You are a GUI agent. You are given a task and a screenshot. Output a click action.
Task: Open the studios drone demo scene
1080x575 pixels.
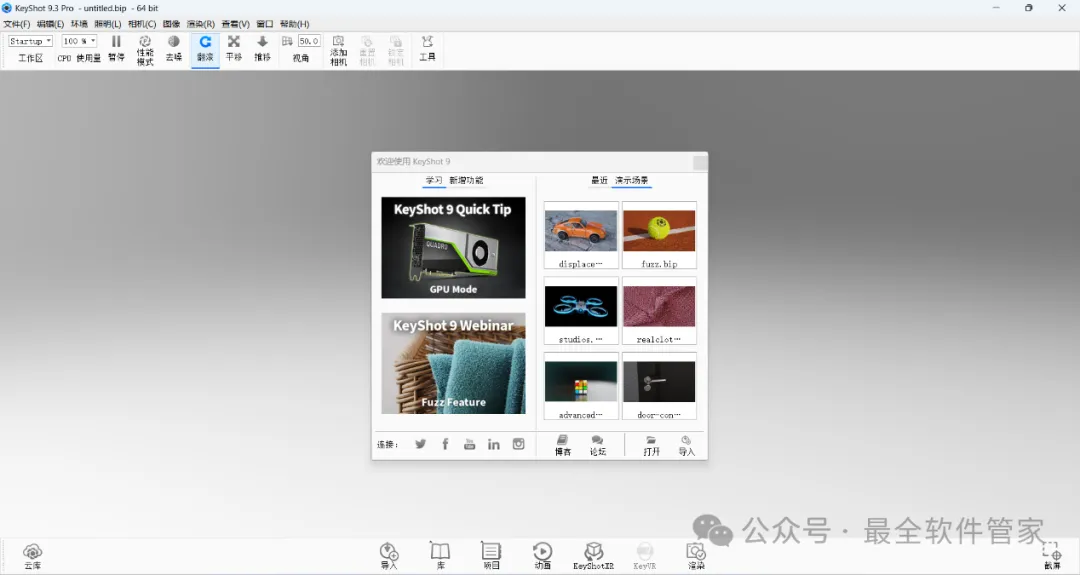pyautogui.click(x=581, y=311)
